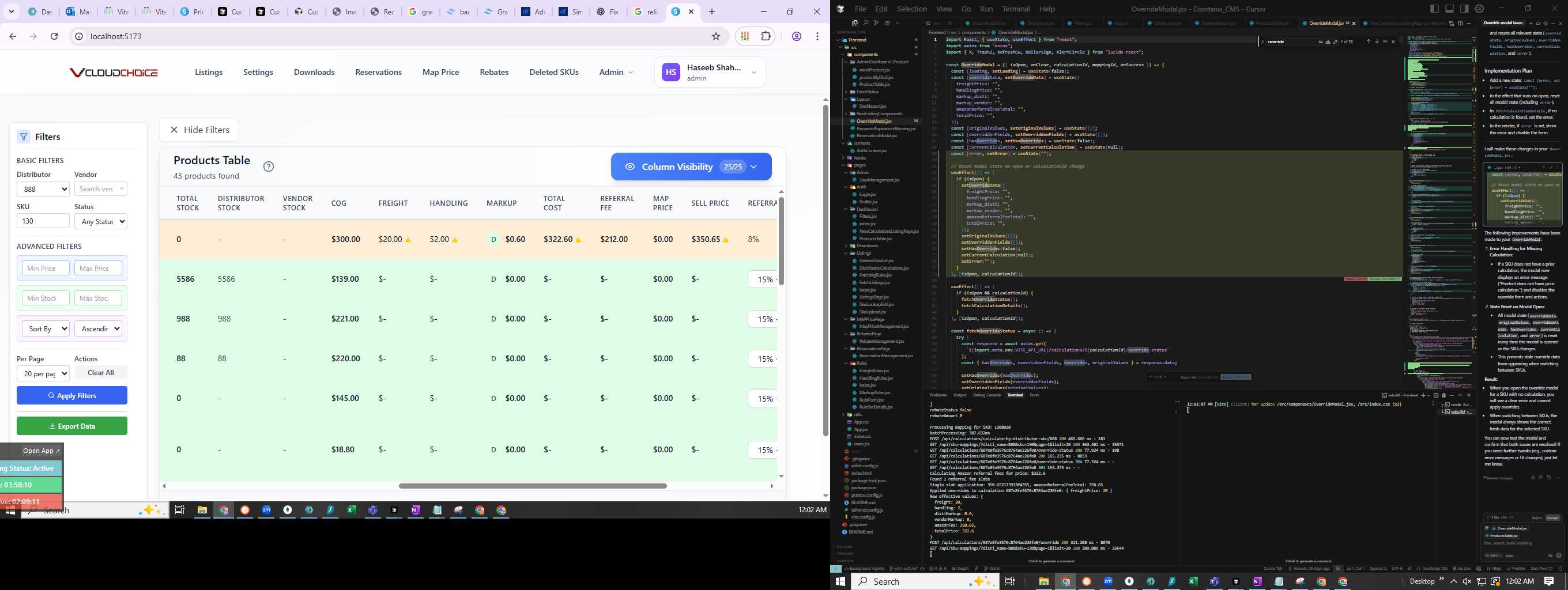The width and height of the screenshot is (1568, 590).
Task: Open the Ascending order dropdown
Action: [98, 328]
